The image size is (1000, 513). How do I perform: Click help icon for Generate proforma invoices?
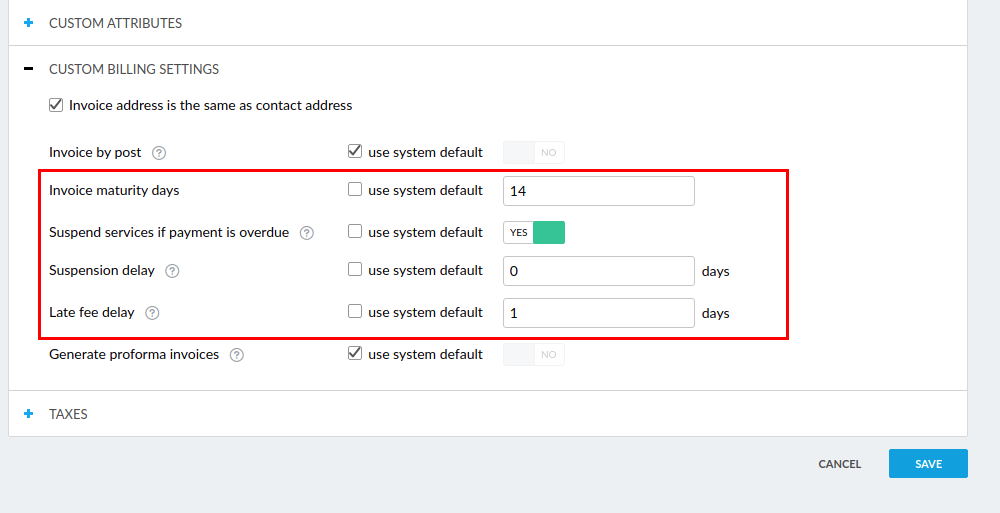click(x=237, y=355)
